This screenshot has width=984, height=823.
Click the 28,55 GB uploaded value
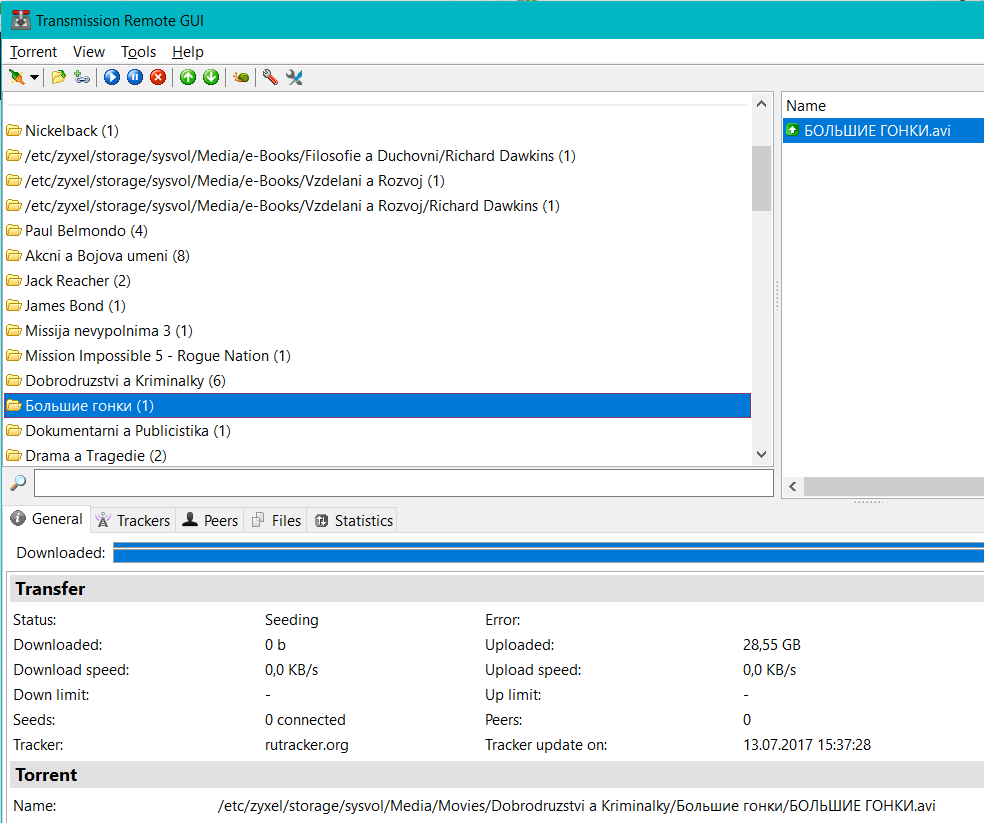click(x=771, y=645)
